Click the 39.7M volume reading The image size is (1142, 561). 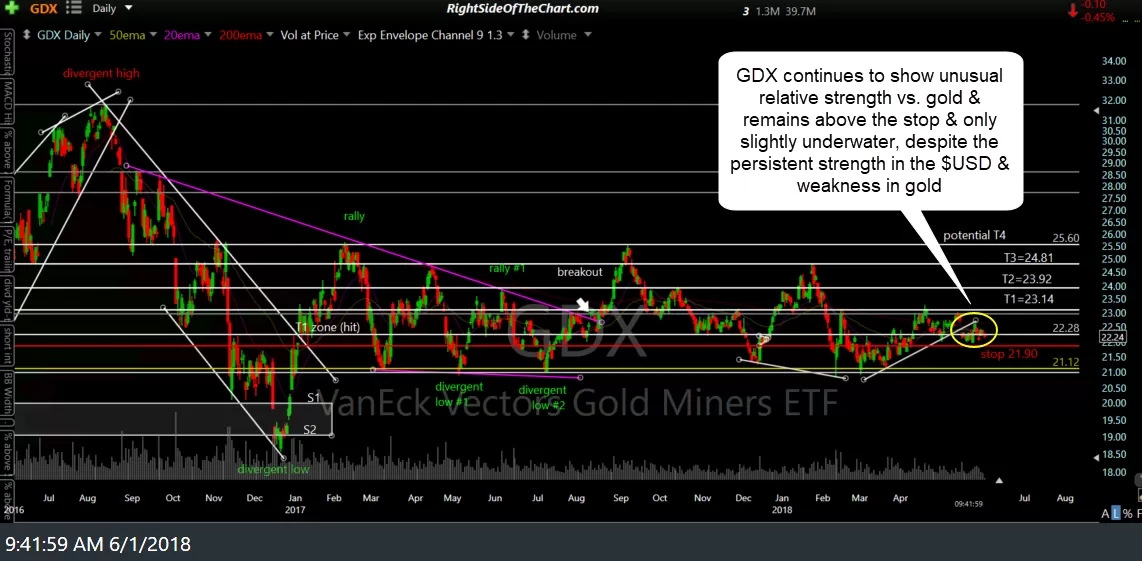(800, 11)
